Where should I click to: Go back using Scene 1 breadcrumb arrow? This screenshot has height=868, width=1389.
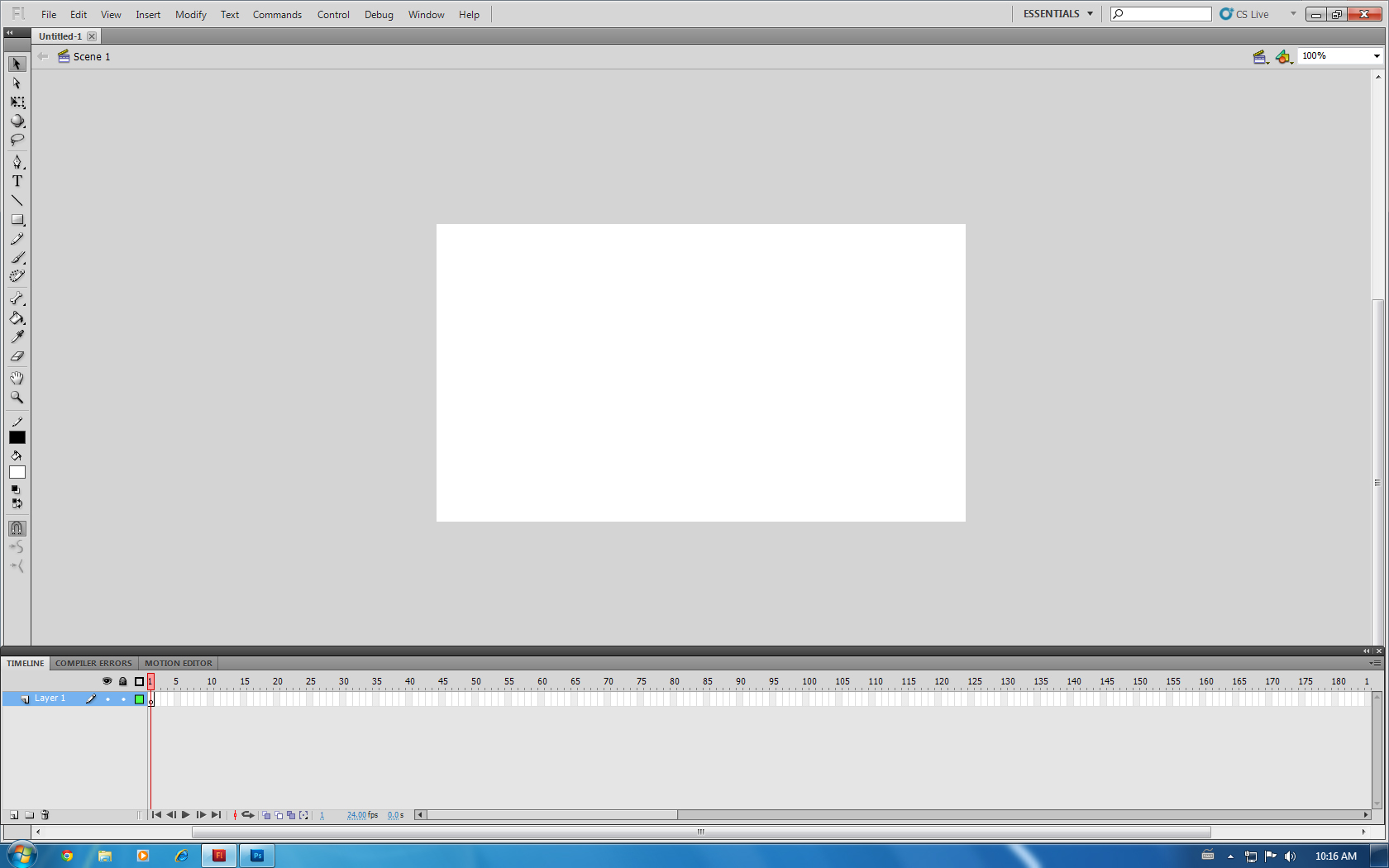tap(42, 56)
